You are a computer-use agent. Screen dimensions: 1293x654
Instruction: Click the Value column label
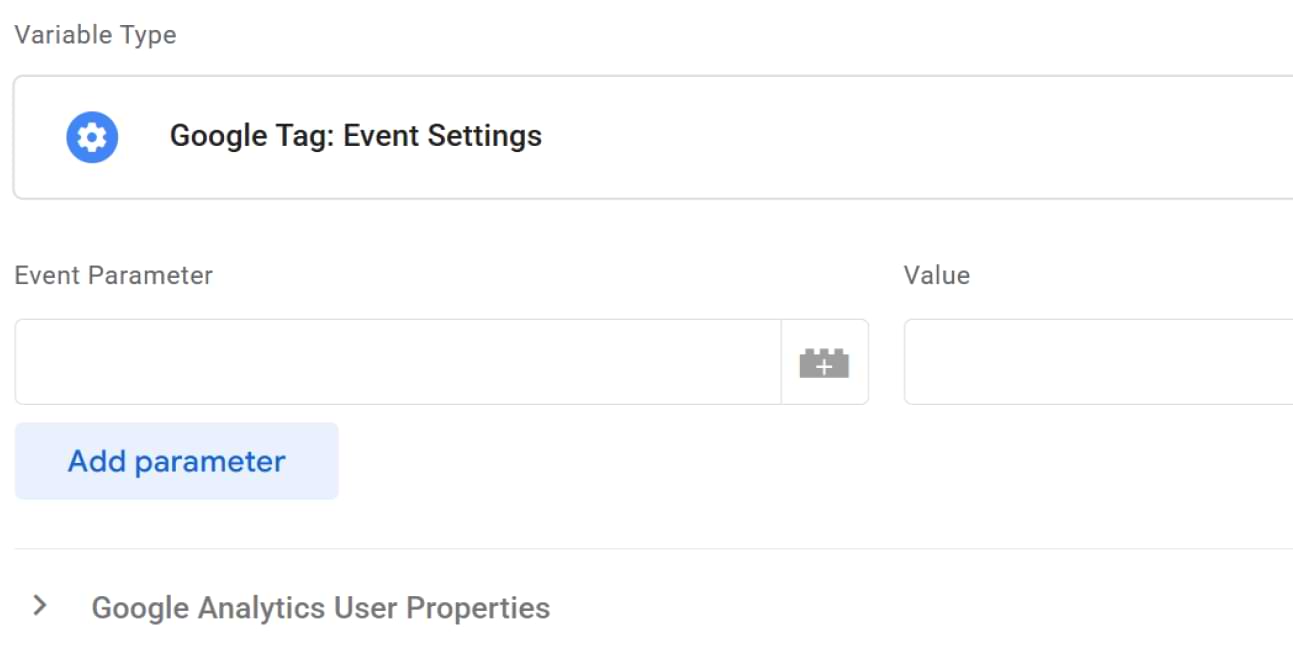click(936, 275)
